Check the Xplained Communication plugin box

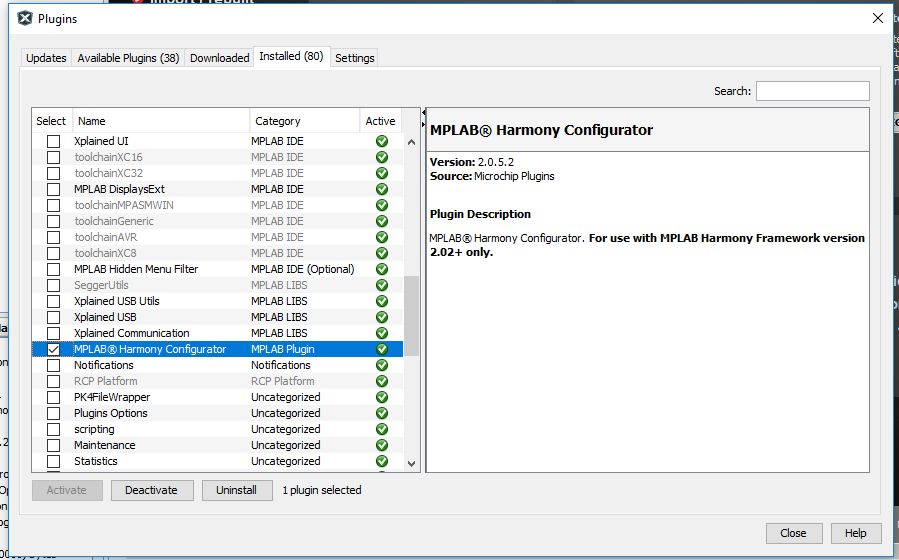pos(53,333)
